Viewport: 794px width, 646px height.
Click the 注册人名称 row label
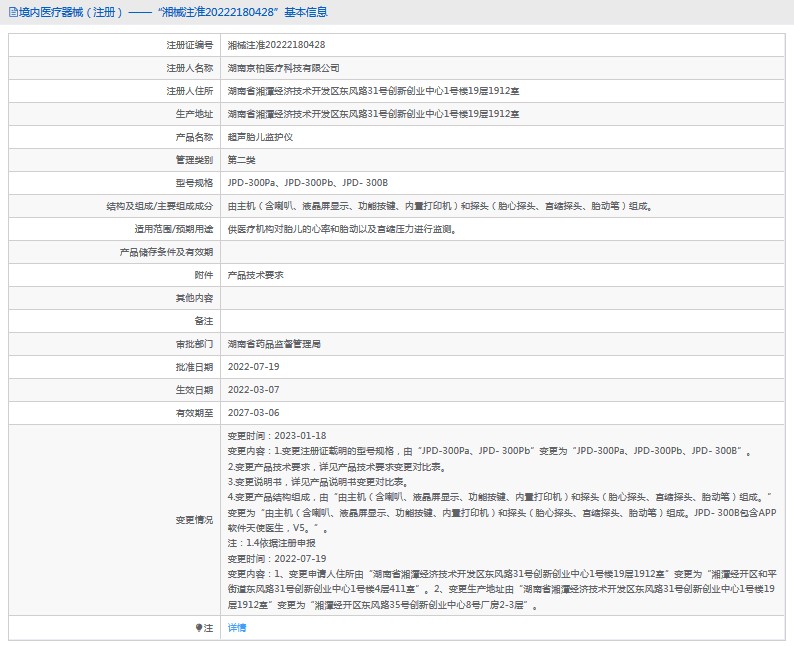[x=190, y=68]
